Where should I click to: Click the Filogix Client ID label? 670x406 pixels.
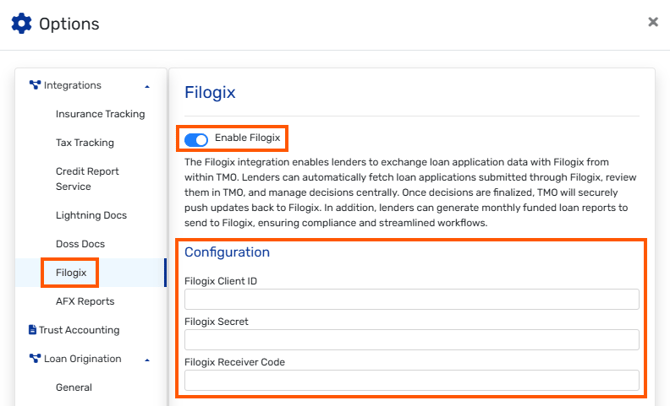[x=220, y=281]
